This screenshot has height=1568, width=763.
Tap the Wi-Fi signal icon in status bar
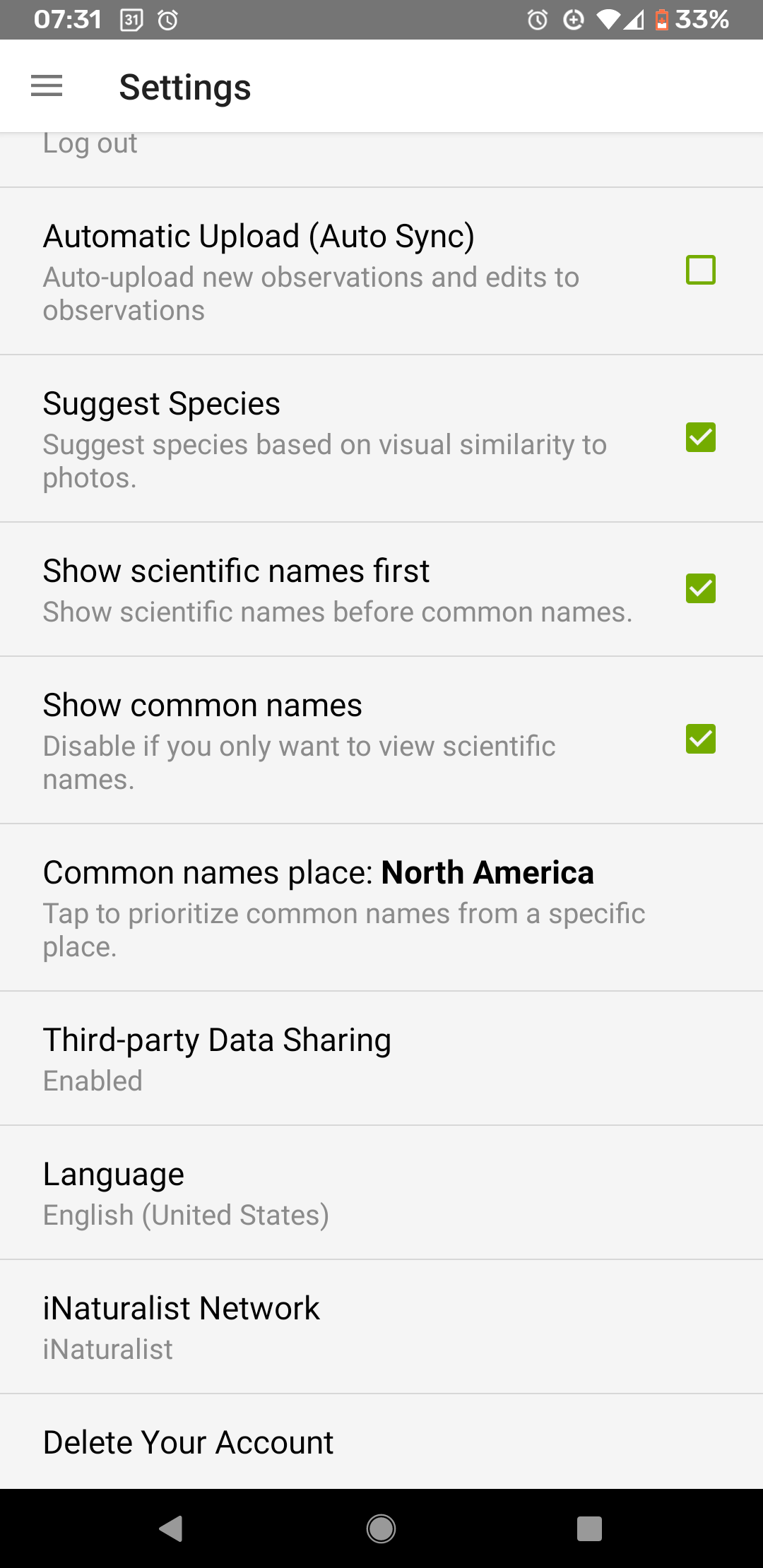coord(608,20)
